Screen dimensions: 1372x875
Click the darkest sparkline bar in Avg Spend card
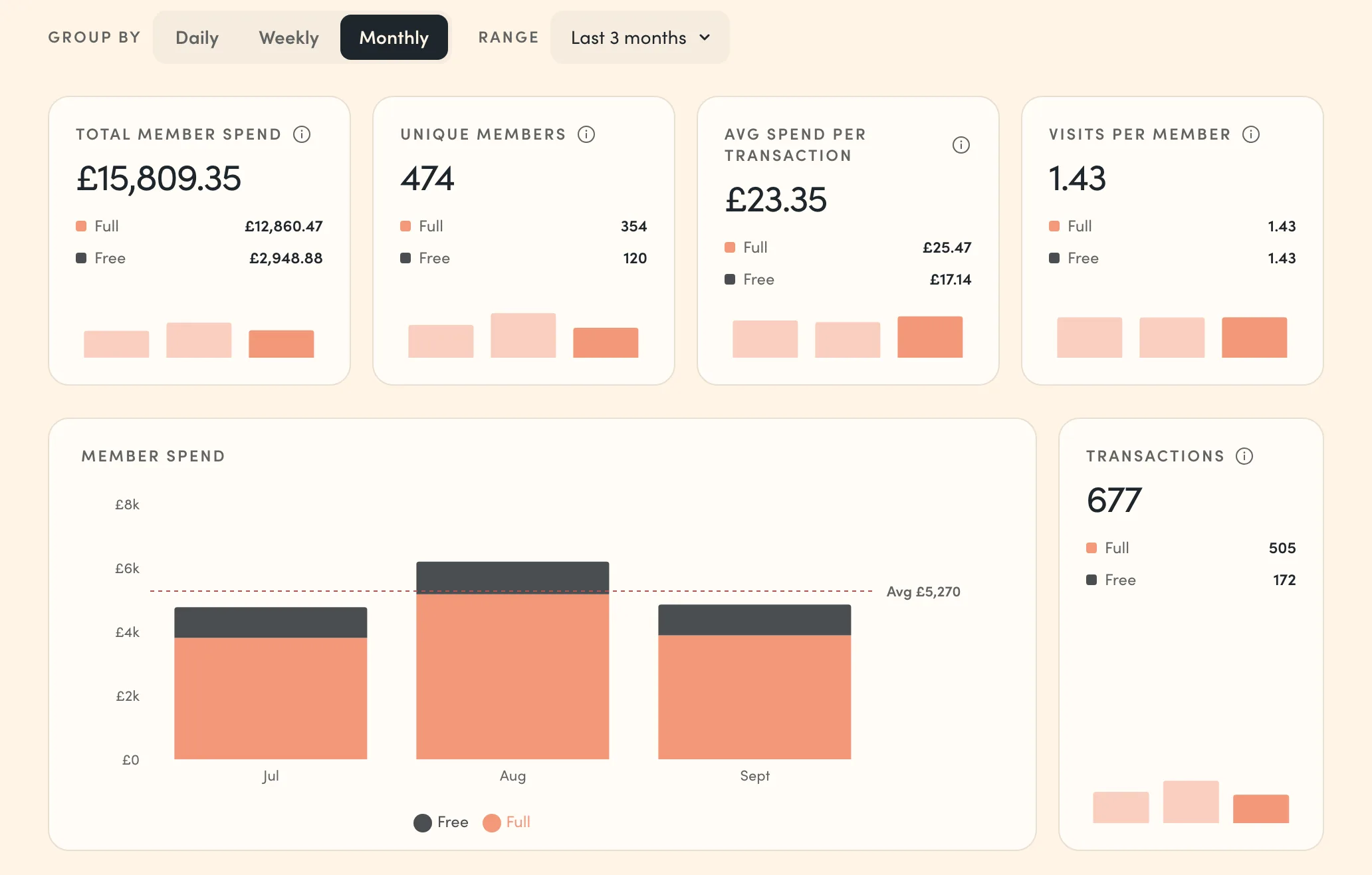930,337
